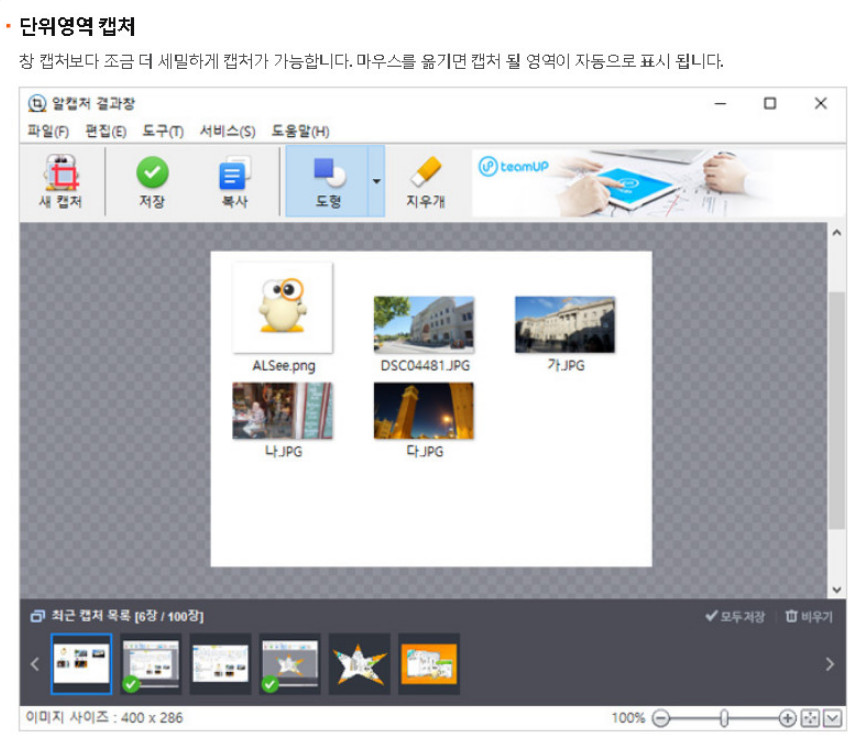
Task: Close the 알캡처 결과창 window
Action: tap(821, 103)
